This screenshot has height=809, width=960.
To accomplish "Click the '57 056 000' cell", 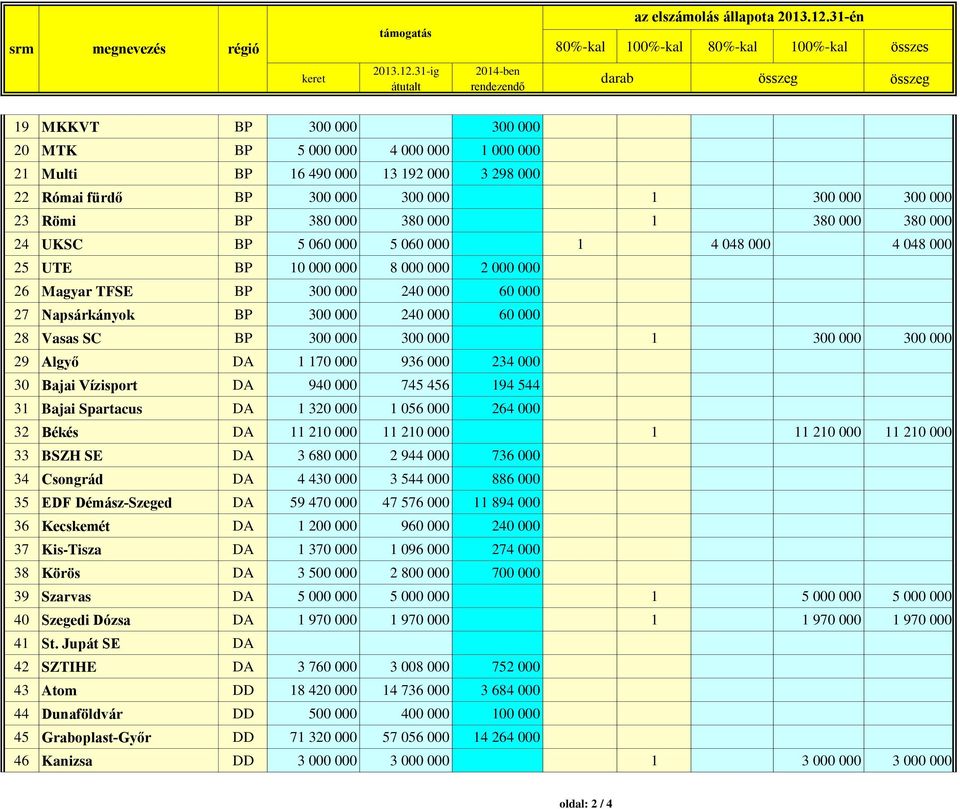I will coord(406,737).
